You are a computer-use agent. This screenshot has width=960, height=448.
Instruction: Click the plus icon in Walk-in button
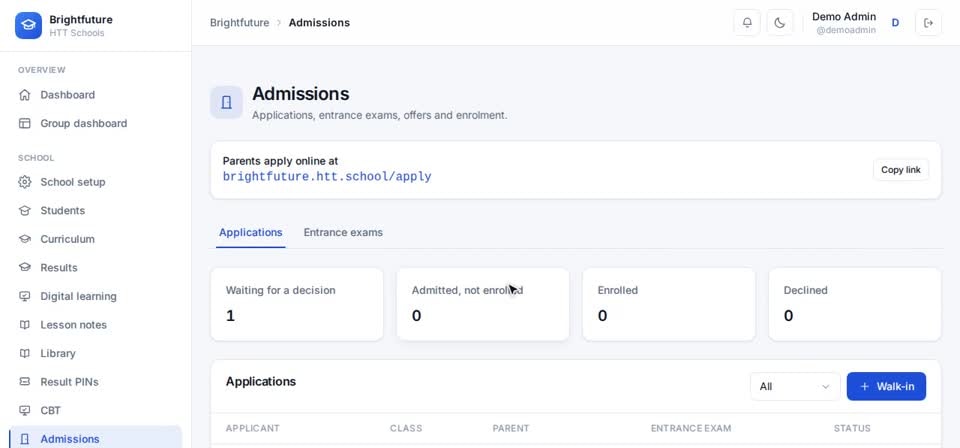(864, 386)
